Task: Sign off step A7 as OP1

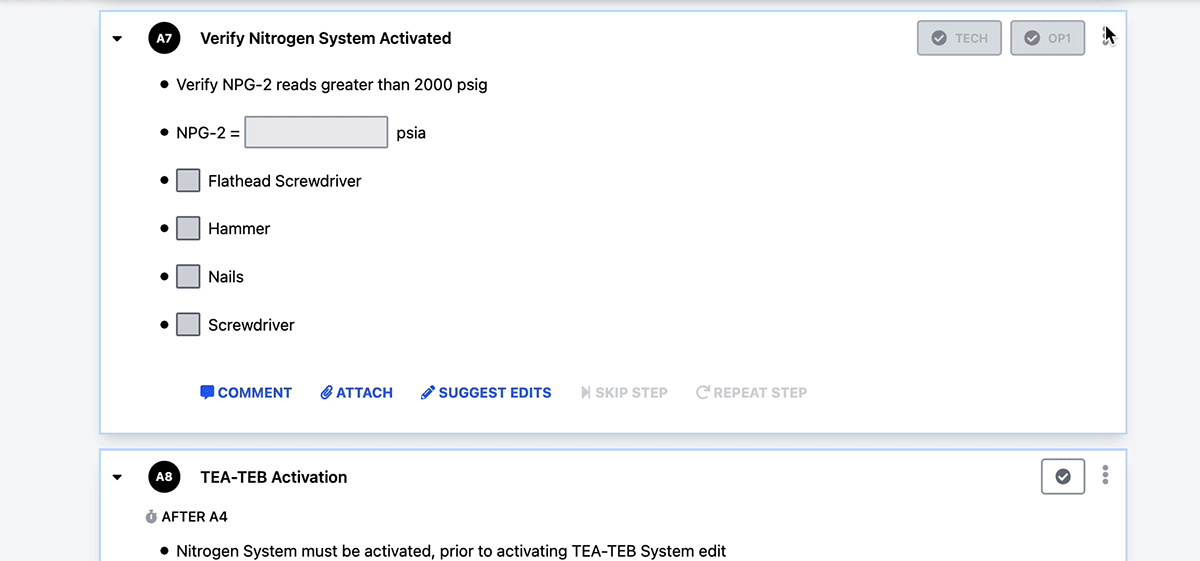Action: pos(1048,38)
